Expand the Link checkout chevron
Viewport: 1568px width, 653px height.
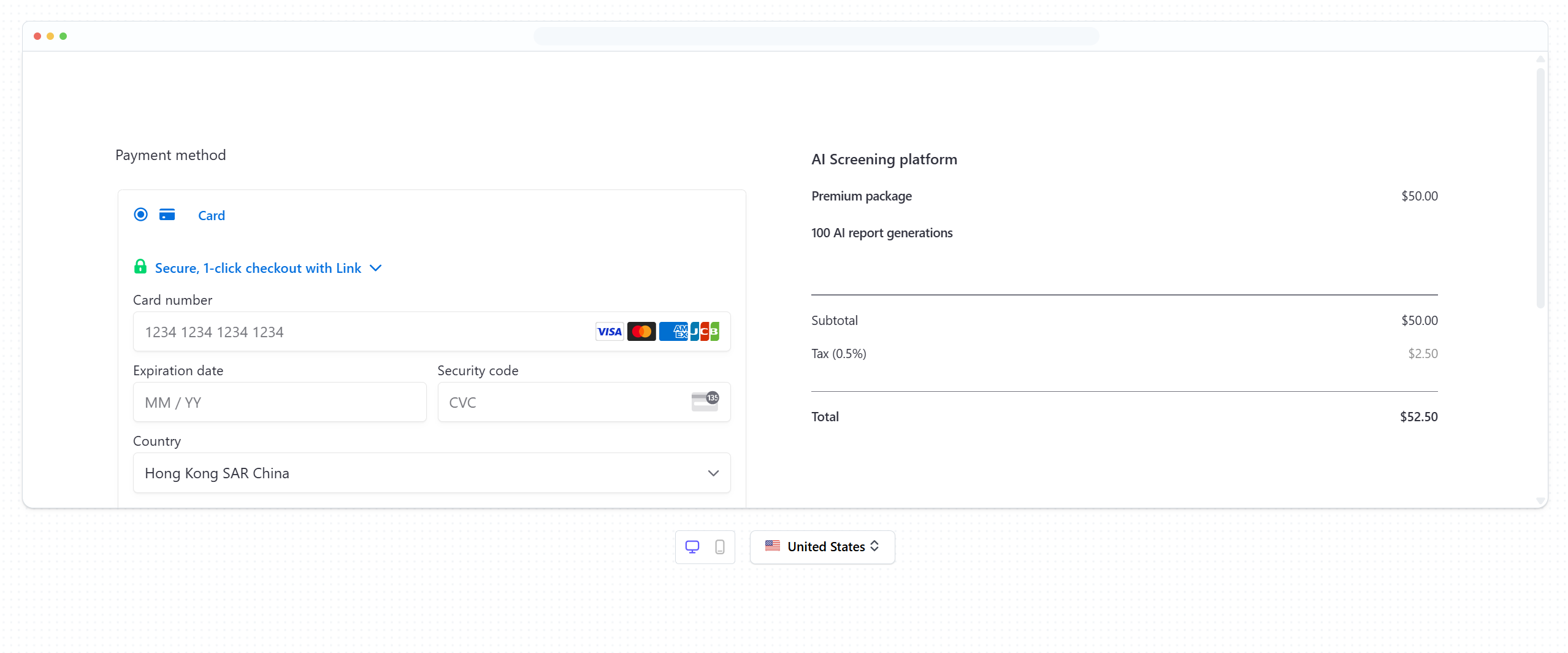click(x=376, y=268)
